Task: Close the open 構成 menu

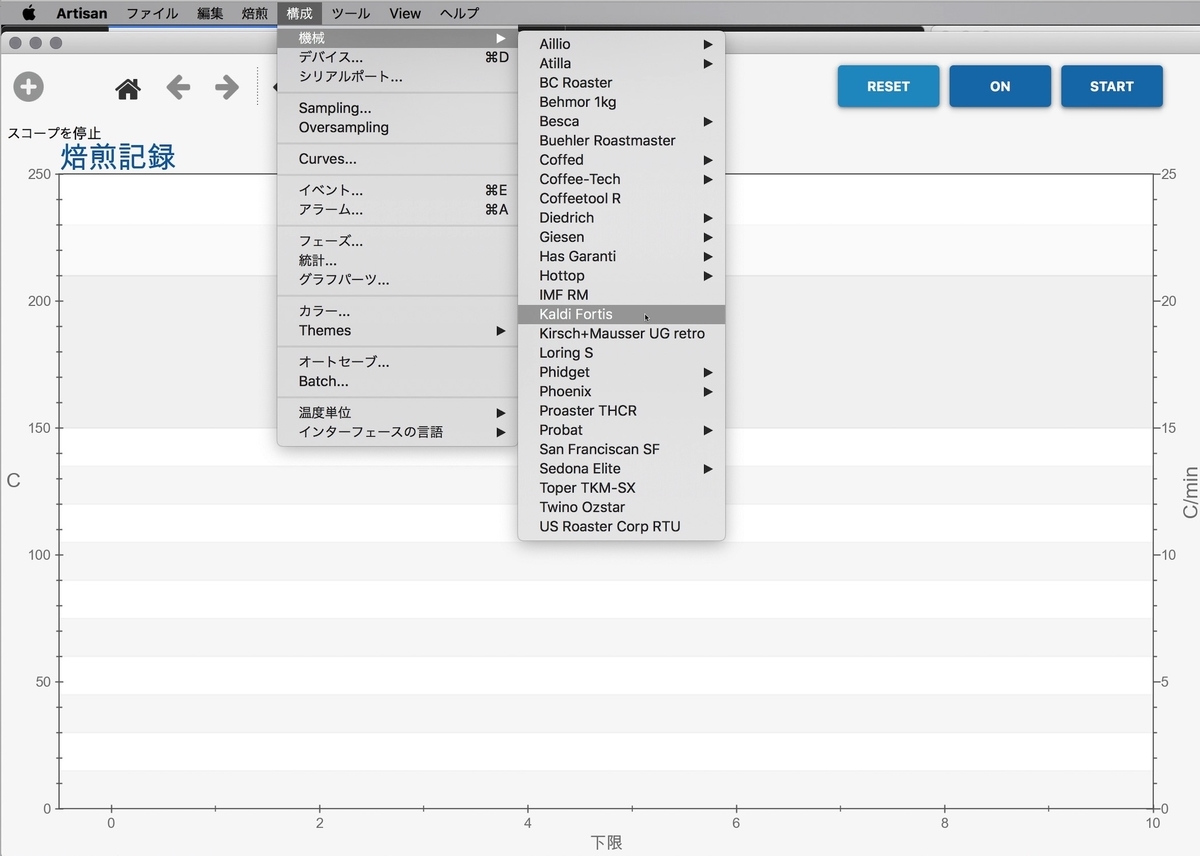Action: (300, 13)
